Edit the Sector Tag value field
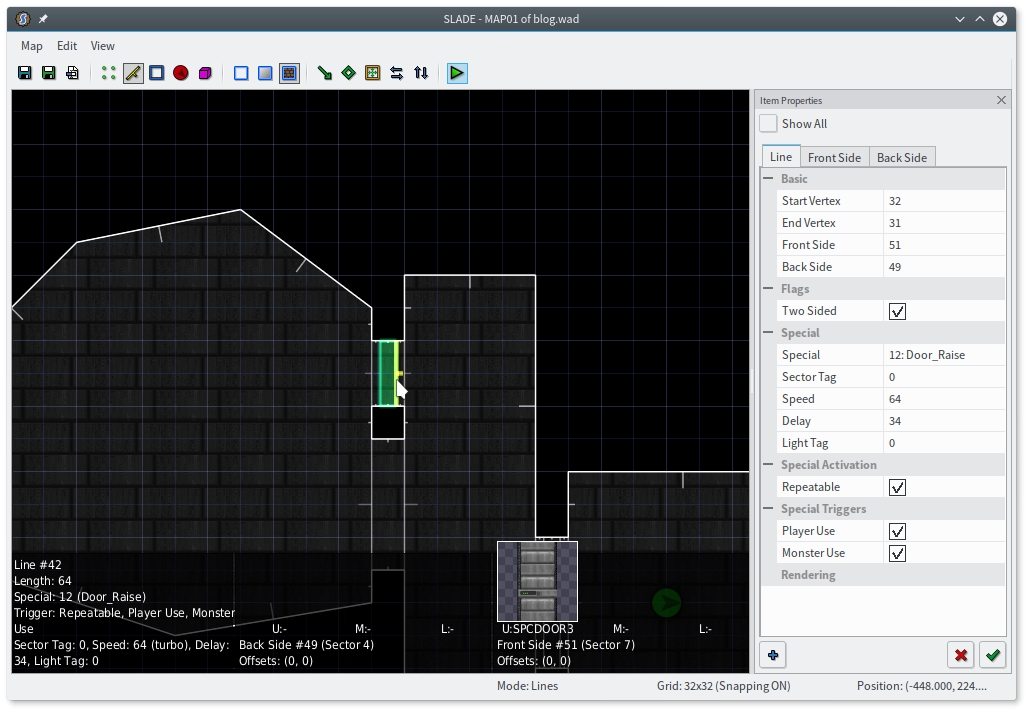Viewport: 1029px width, 713px height. tap(944, 377)
